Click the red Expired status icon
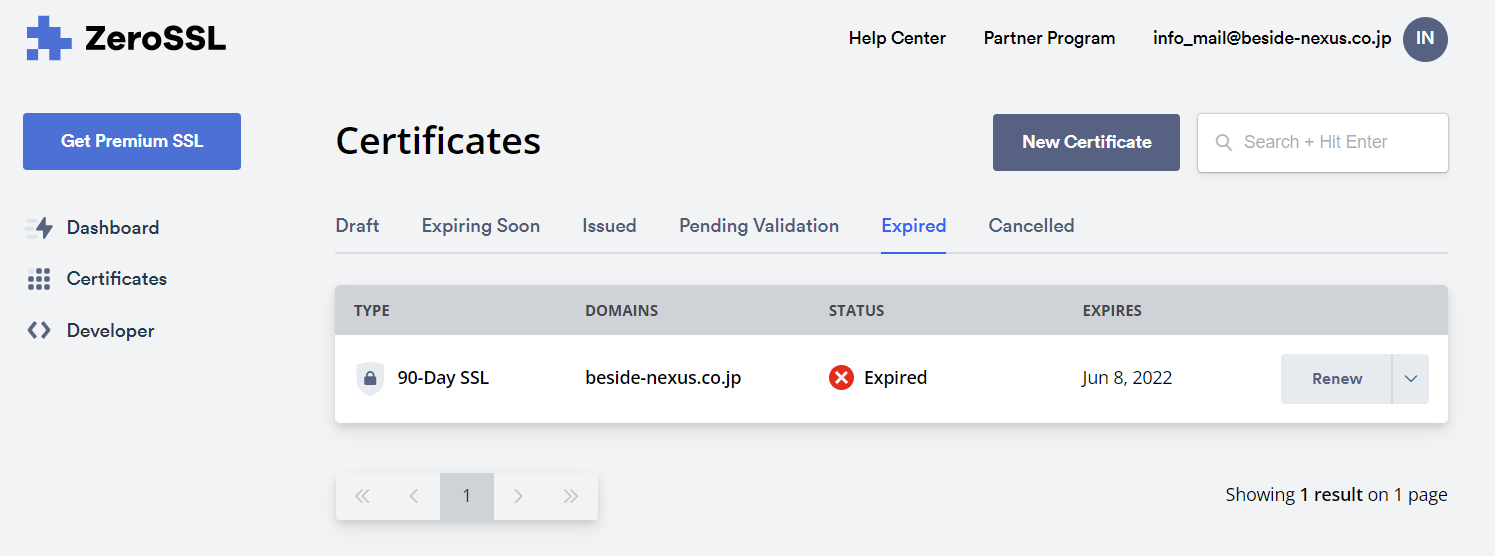Image resolution: width=1495 pixels, height=556 pixels. coord(841,378)
